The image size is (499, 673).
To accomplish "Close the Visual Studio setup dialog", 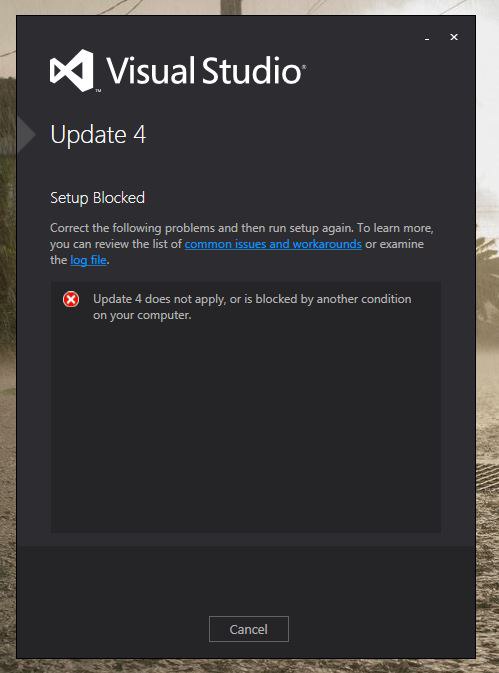I will pos(454,37).
